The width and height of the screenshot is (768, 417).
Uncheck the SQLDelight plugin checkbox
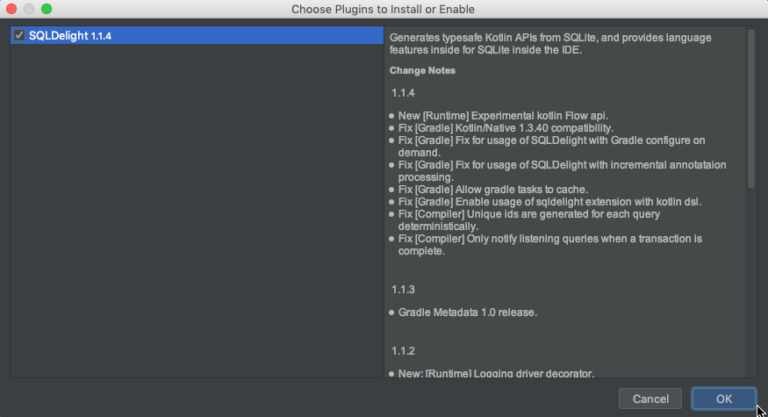click(x=19, y=35)
